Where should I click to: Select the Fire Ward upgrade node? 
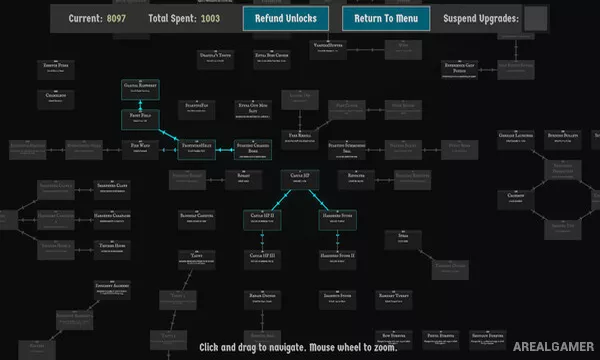pyautogui.click(x=140, y=150)
